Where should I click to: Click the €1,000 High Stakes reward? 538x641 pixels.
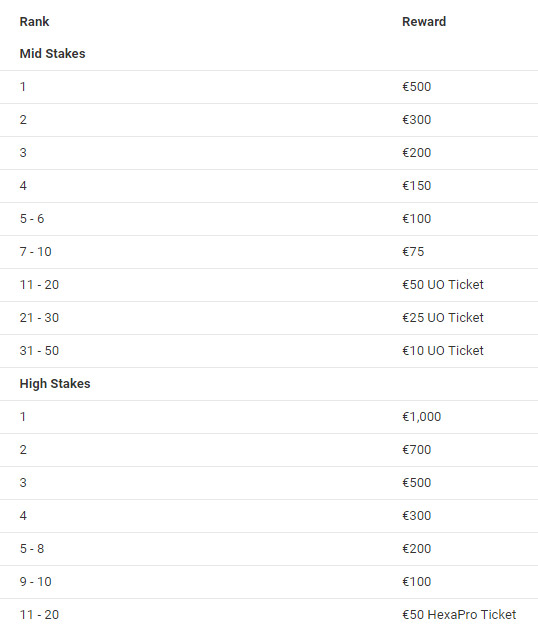pyautogui.click(x=421, y=417)
